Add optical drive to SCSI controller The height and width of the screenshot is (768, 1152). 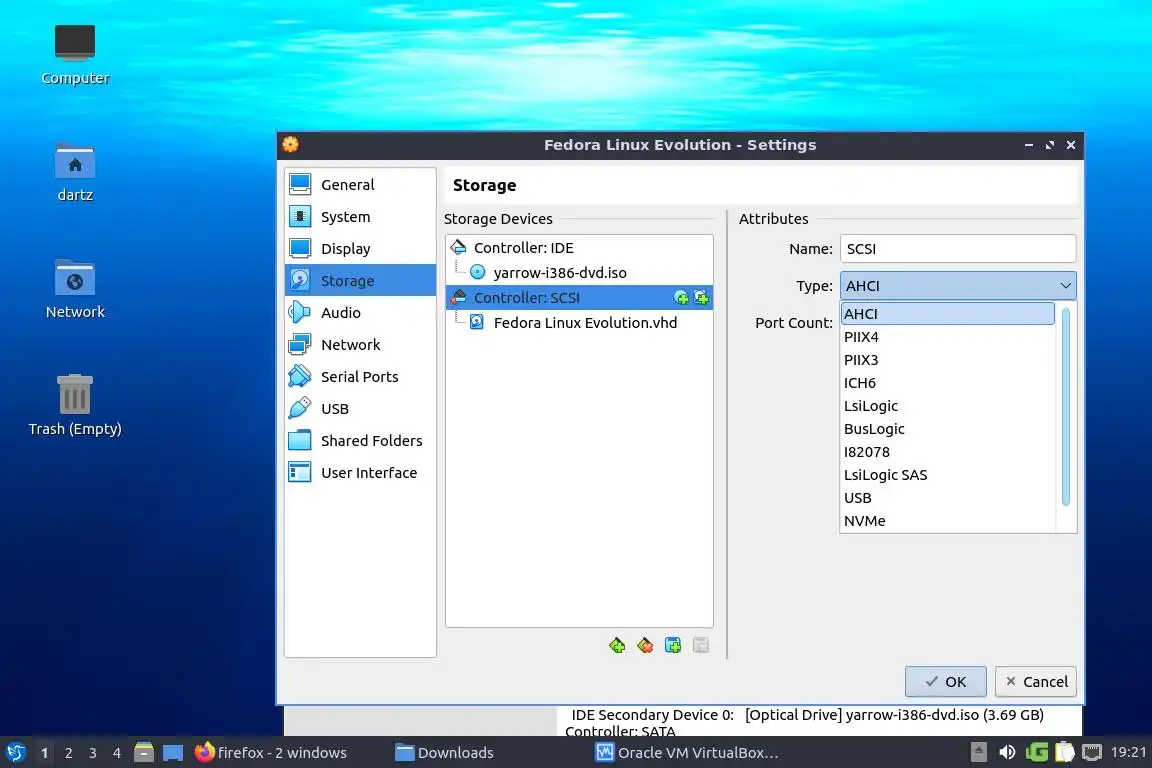[x=681, y=298]
